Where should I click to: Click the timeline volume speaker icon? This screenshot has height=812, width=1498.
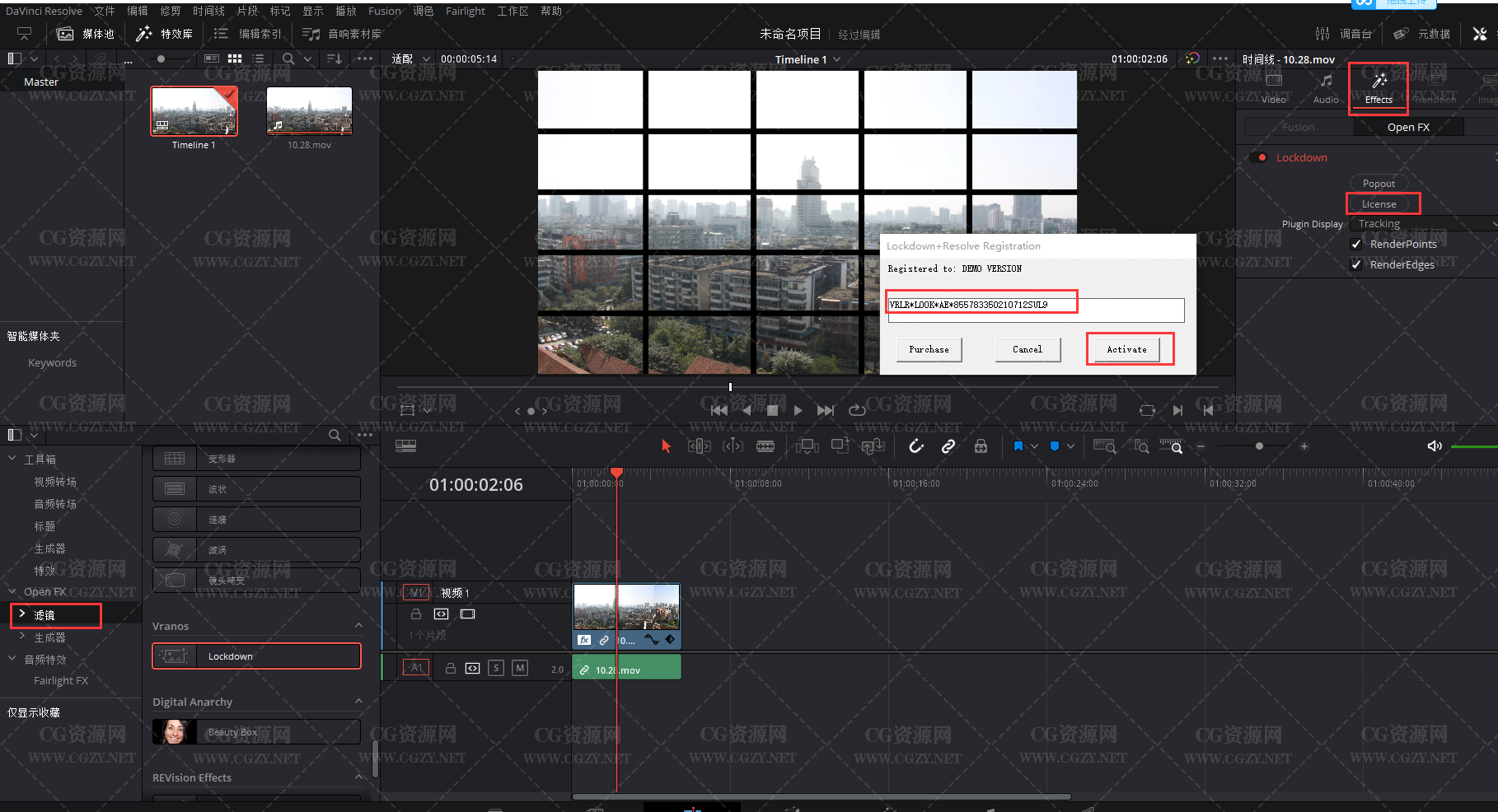1435,446
